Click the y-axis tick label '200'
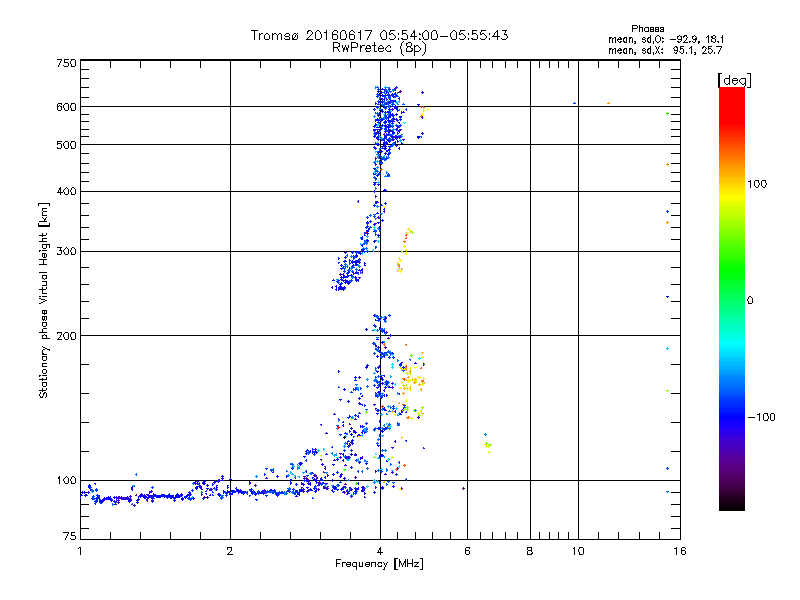This screenshot has width=800, height=600. tap(66, 336)
